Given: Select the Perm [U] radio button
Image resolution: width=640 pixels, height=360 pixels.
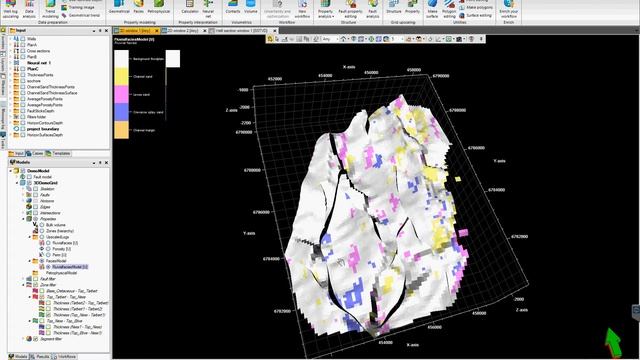Looking at the screenshot, I should tap(48, 255).
